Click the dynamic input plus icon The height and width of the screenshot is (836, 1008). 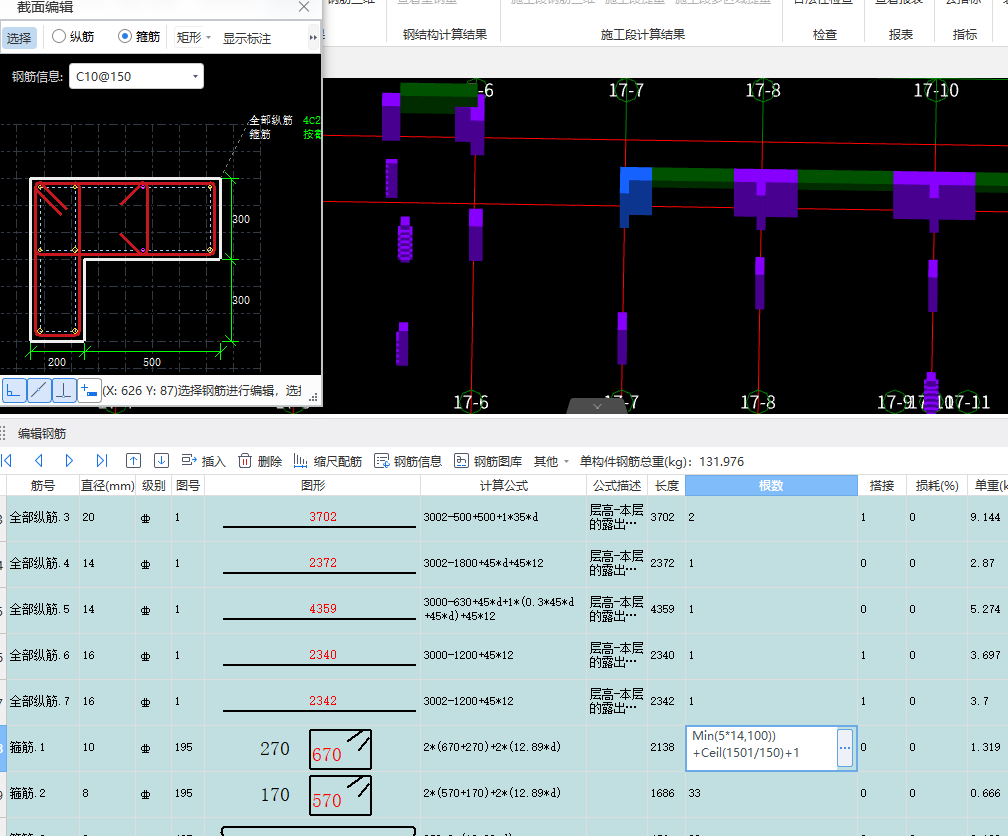coord(89,390)
